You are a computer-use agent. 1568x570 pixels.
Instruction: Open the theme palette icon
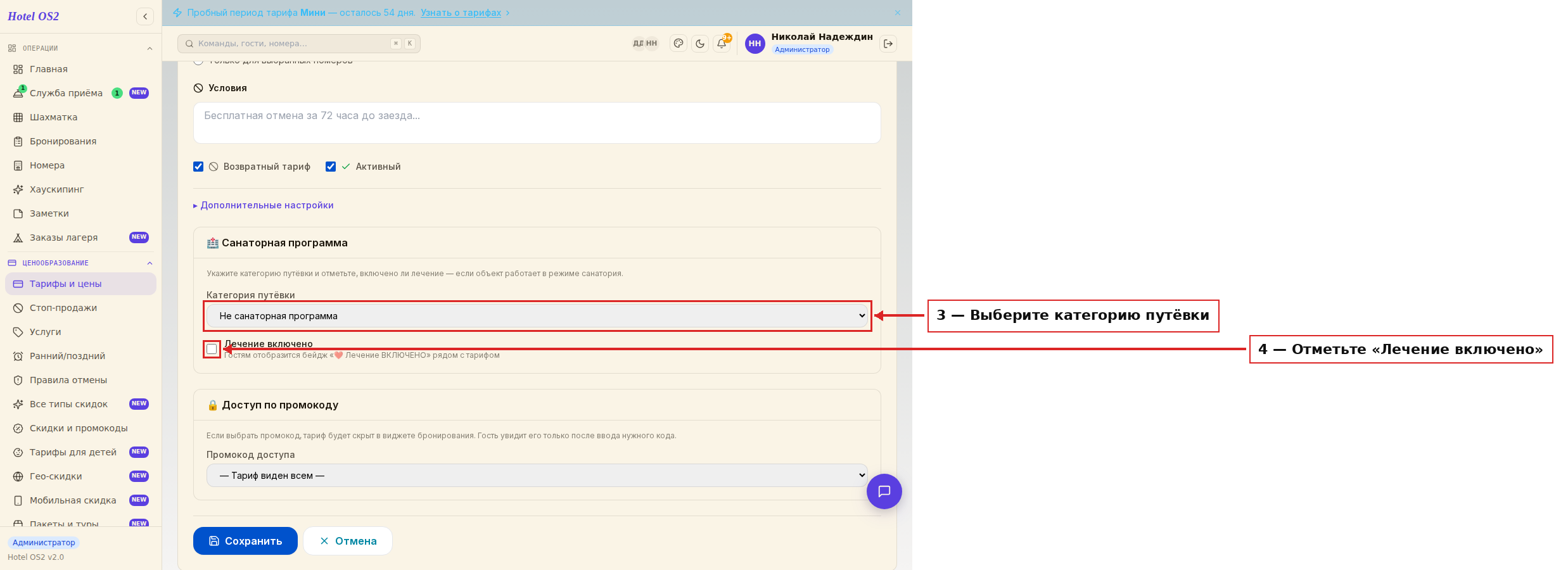pos(679,44)
